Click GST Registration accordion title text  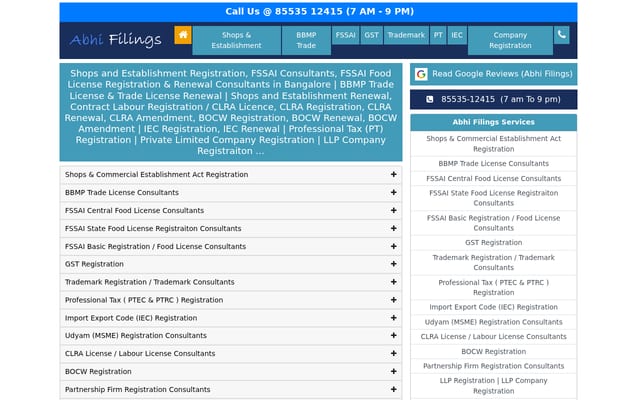point(94,264)
